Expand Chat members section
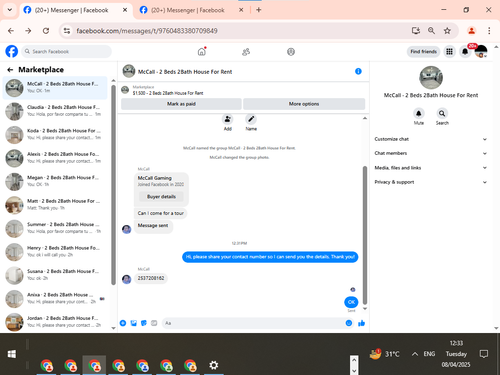Screen dimensions: 500x375 [431, 153]
